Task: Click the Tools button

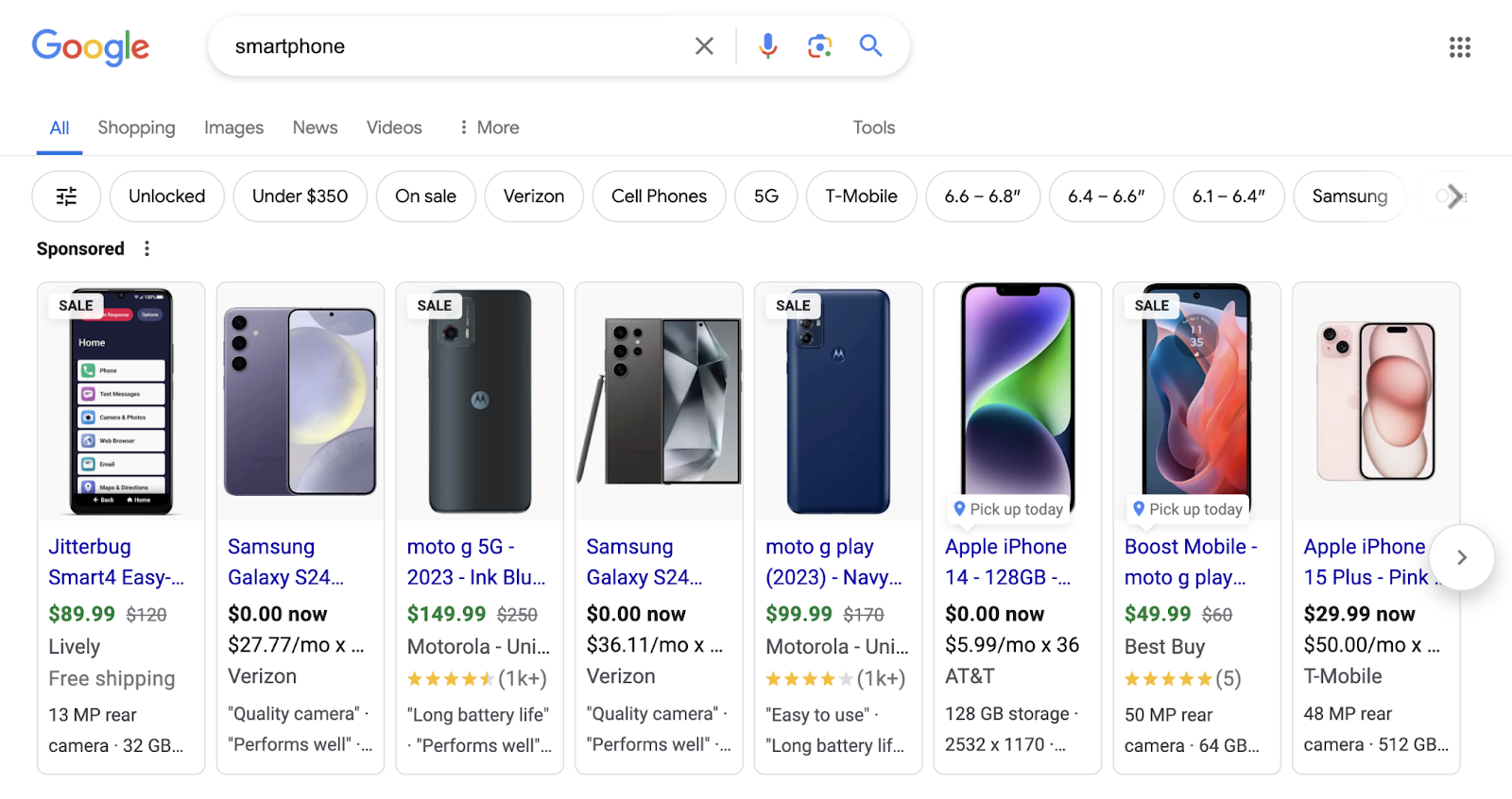Action: pos(873,127)
